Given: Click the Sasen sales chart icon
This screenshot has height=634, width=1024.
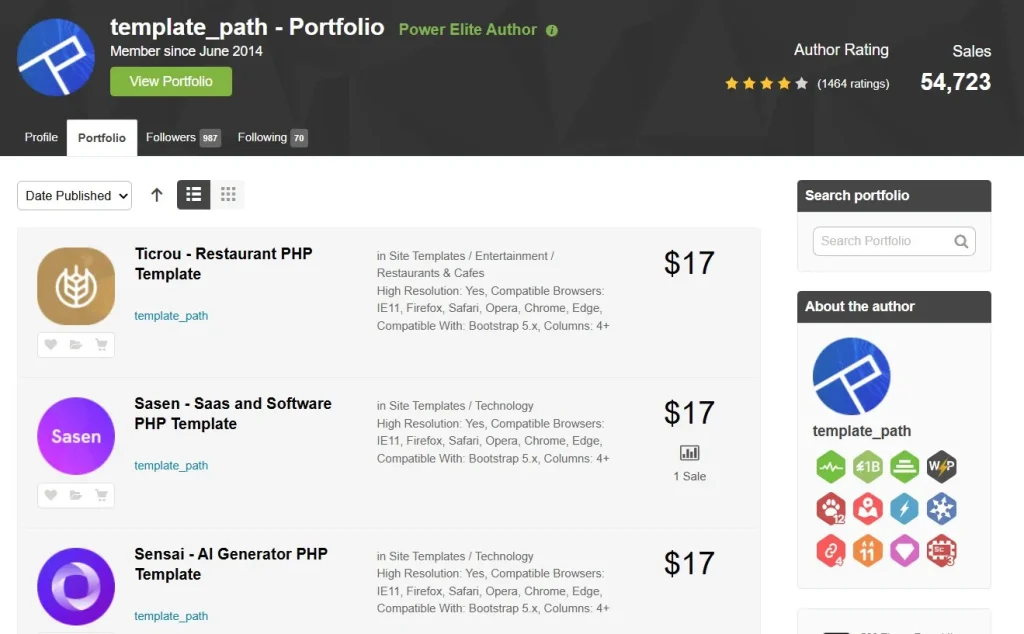Looking at the screenshot, I should pyautogui.click(x=689, y=453).
